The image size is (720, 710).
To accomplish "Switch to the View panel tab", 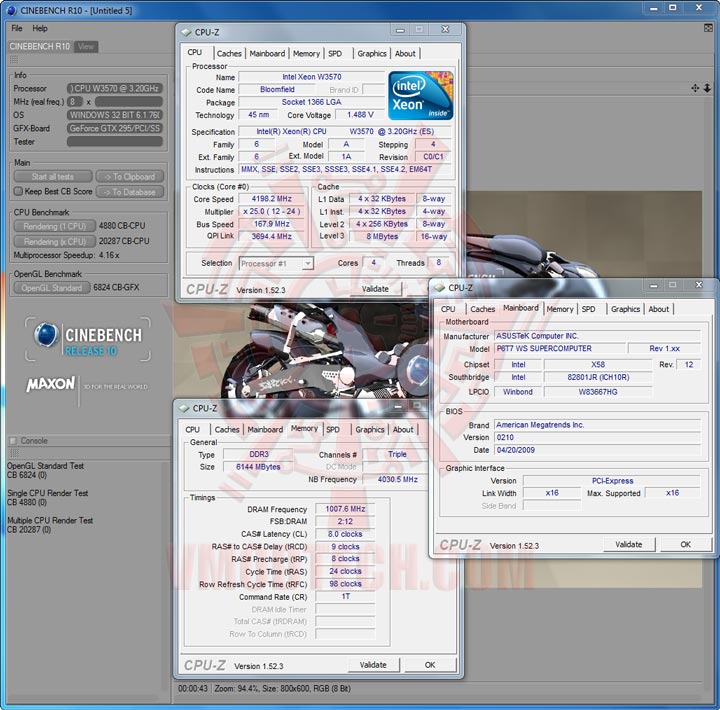I will (86, 46).
